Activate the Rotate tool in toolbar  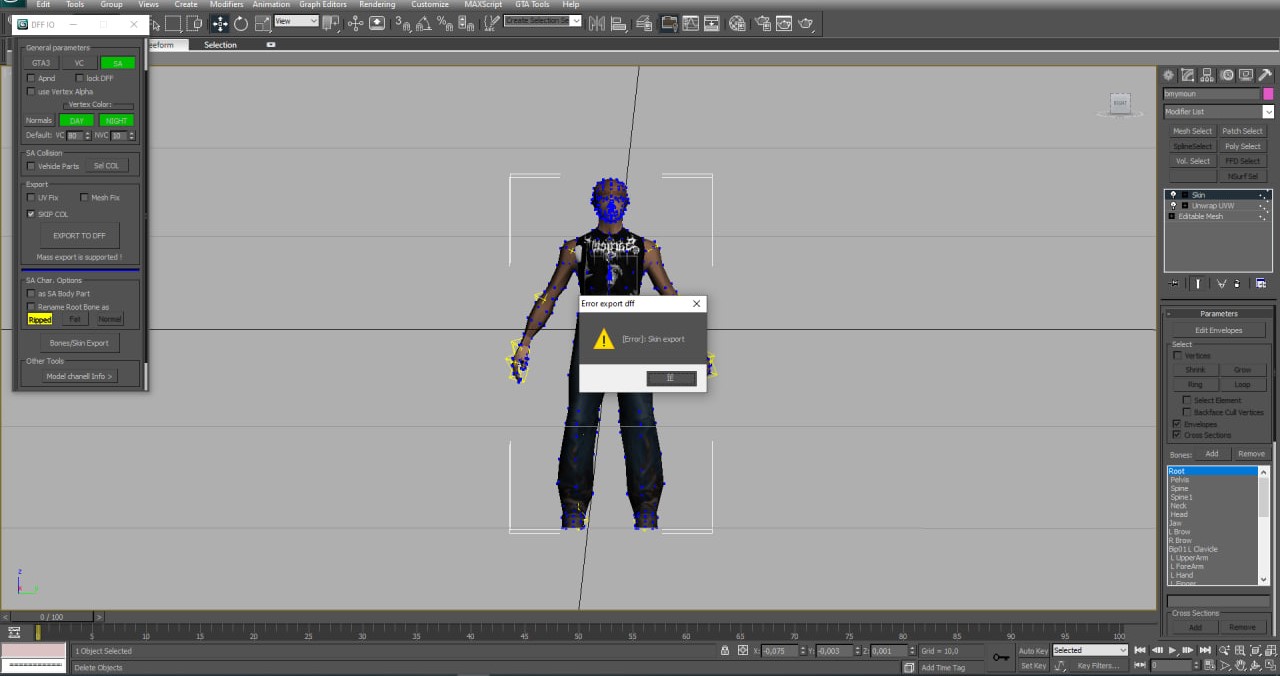241,24
